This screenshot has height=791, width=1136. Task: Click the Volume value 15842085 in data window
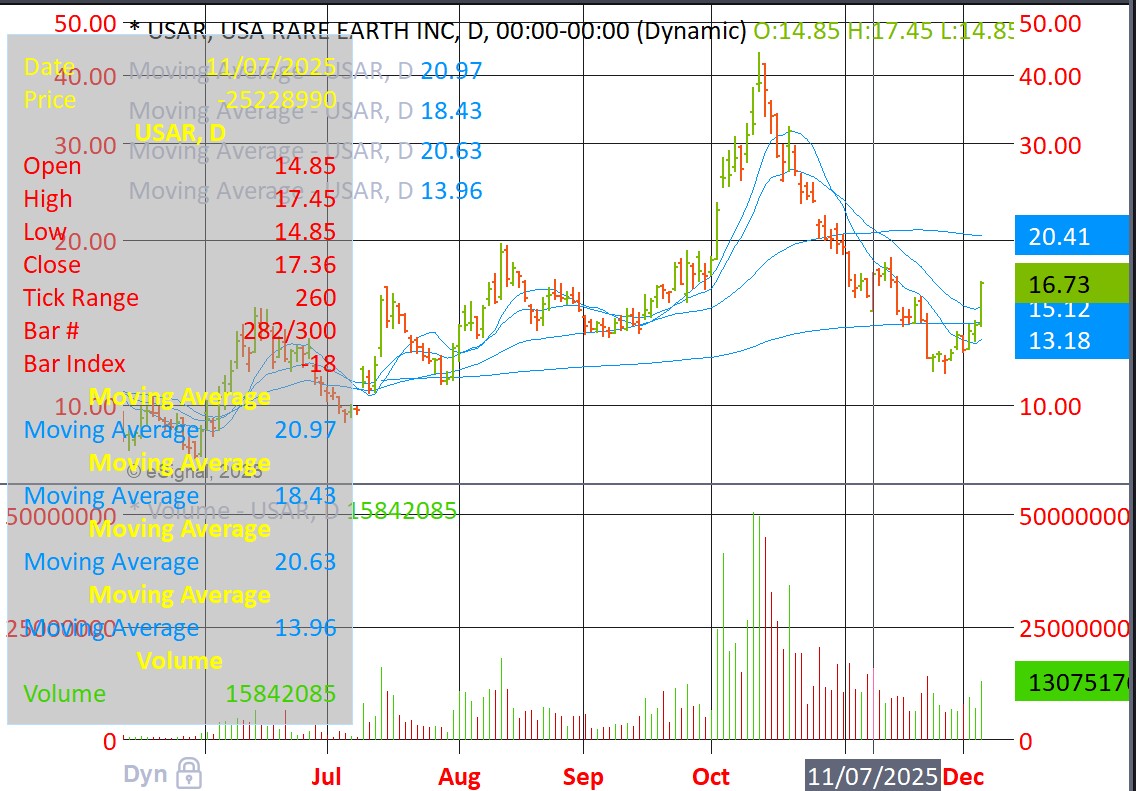tap(280, 694)
